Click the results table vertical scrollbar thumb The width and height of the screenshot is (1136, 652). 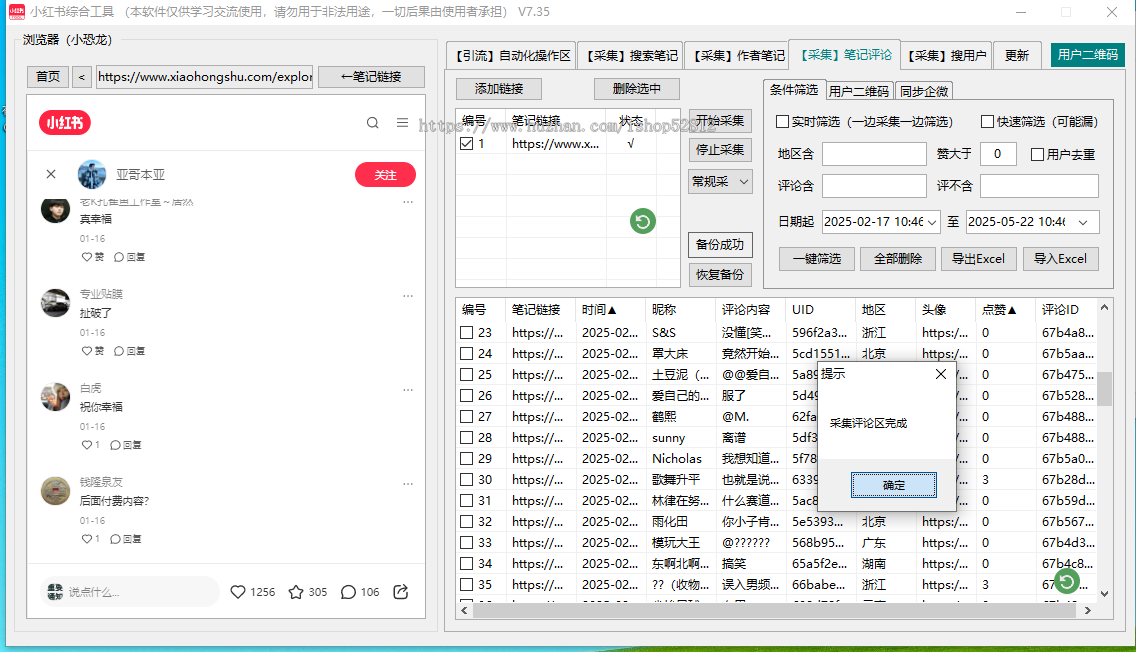(x=1104, y=389)
